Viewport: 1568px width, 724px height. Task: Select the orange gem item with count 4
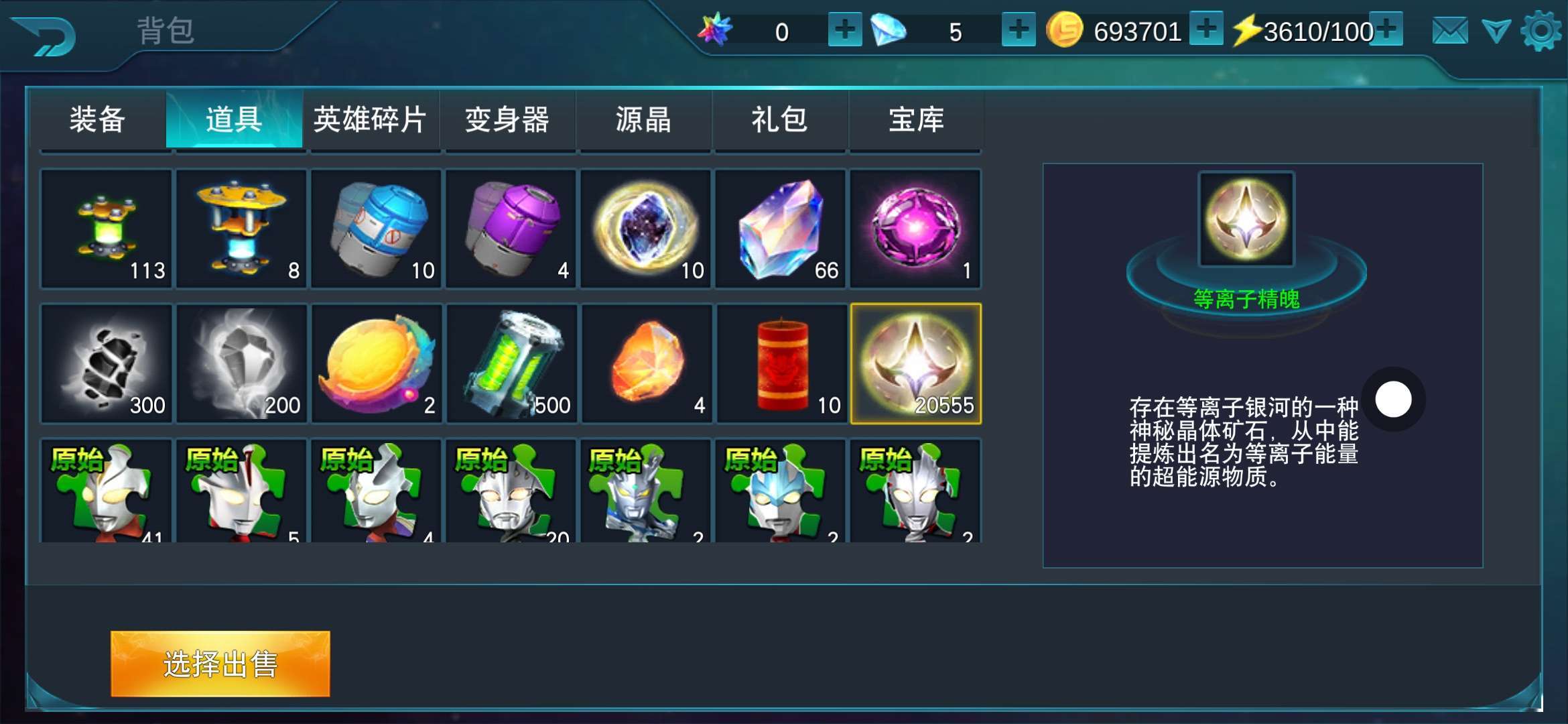click(x=647, y=363)
